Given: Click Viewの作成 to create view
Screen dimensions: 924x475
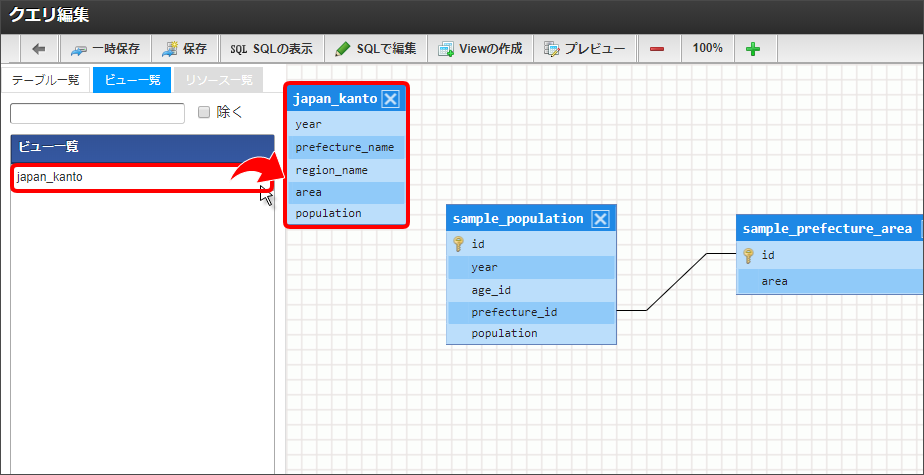Looking at the screenshot, I should (x=480, y=49).
